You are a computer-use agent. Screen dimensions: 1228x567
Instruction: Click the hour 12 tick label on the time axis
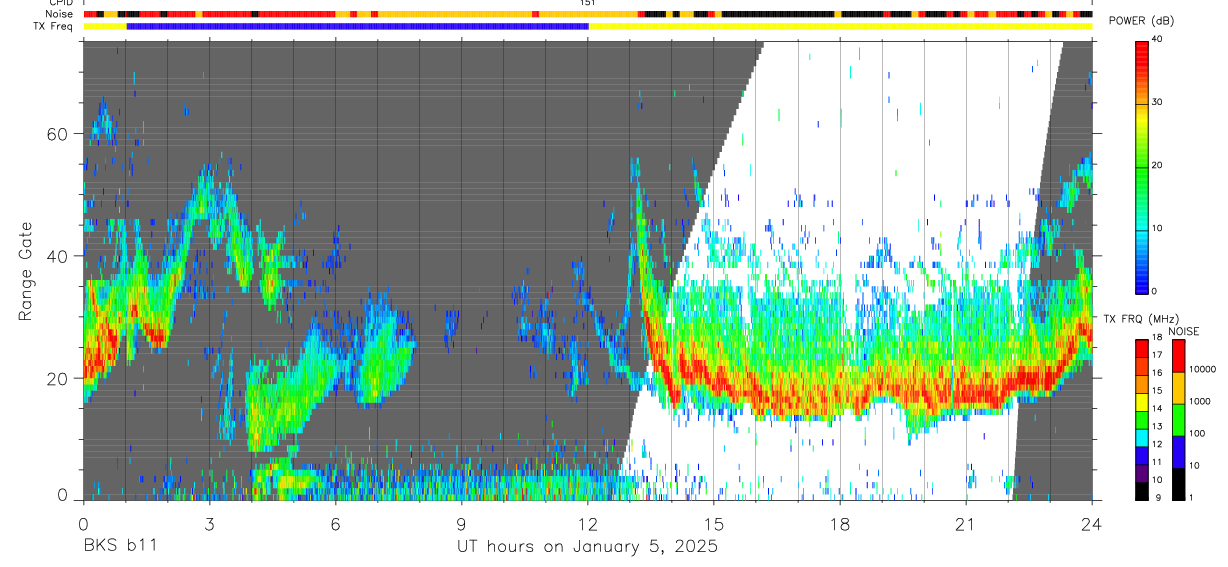point(587,524)
